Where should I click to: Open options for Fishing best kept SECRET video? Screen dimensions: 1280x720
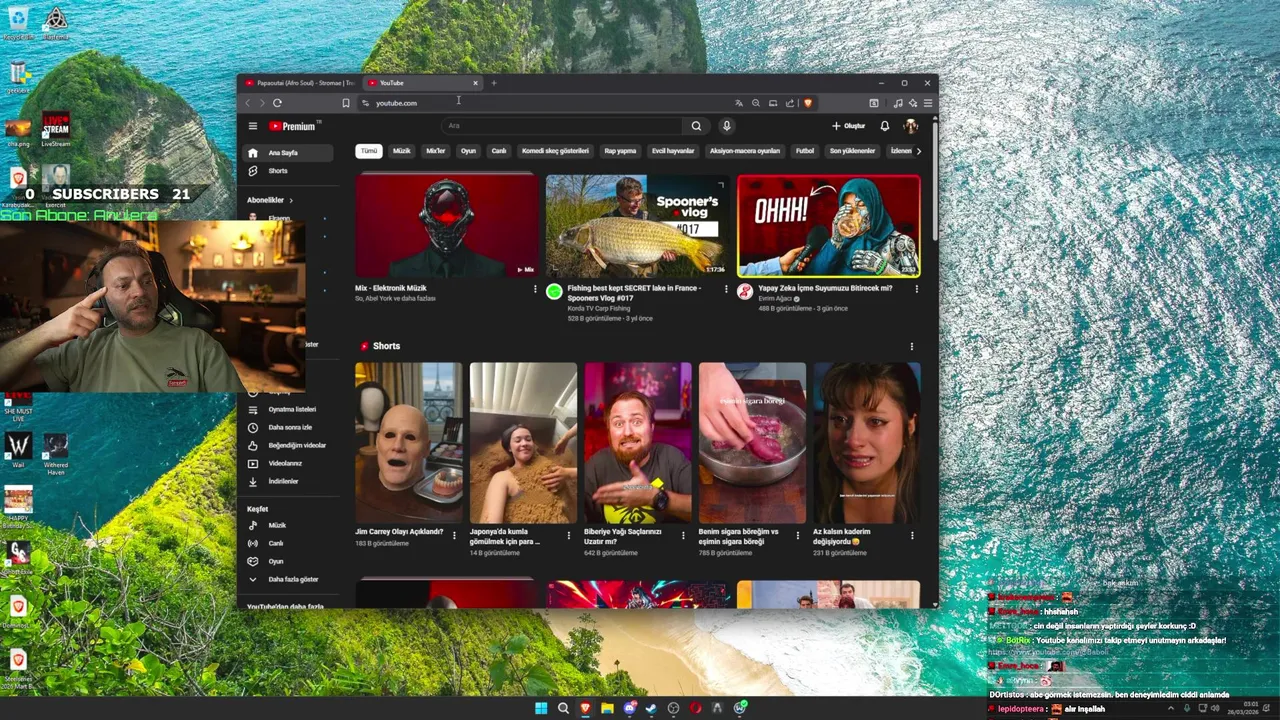726,289
